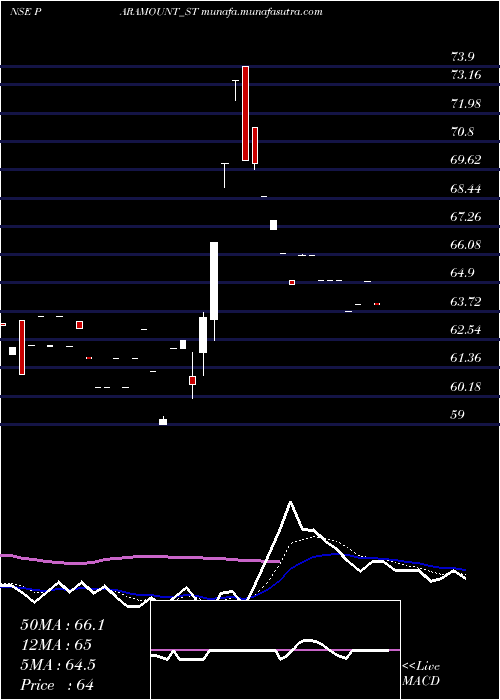
Task: Click the small white candle at 59
Action: (x=163, y=422)
